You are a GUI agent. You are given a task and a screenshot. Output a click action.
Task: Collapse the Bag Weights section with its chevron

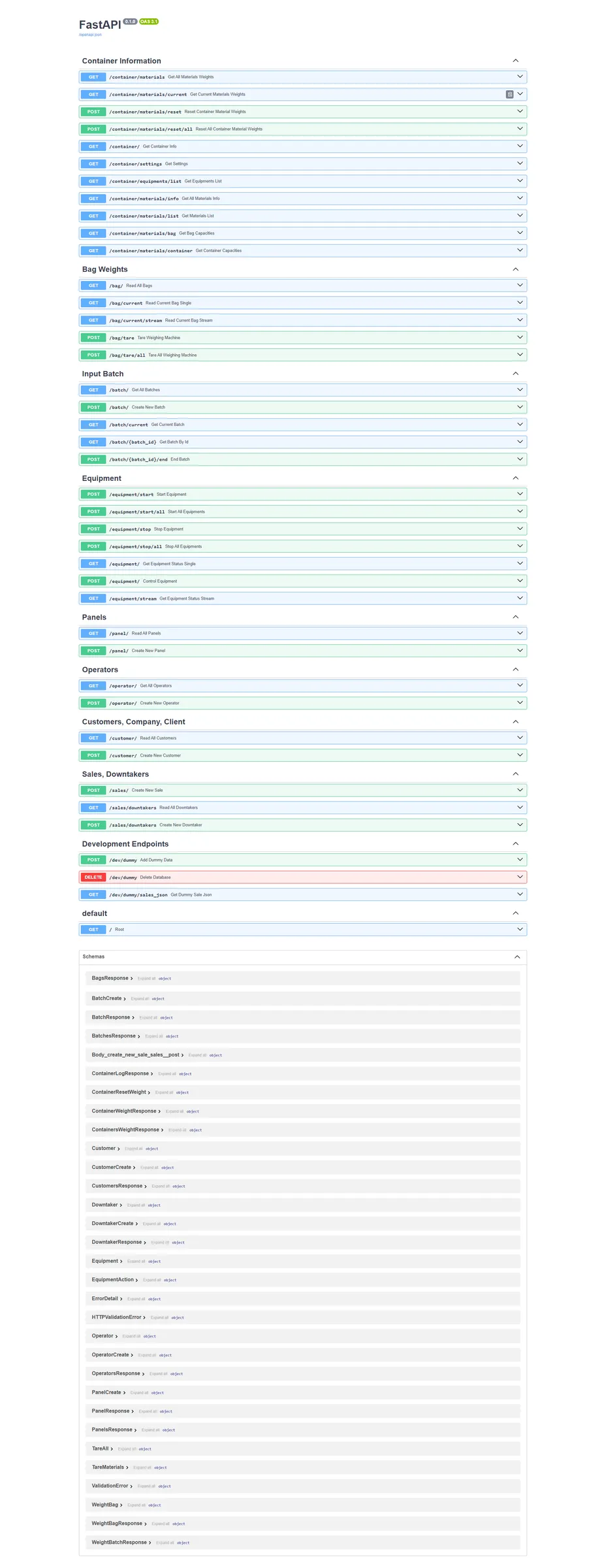[515, 269]
